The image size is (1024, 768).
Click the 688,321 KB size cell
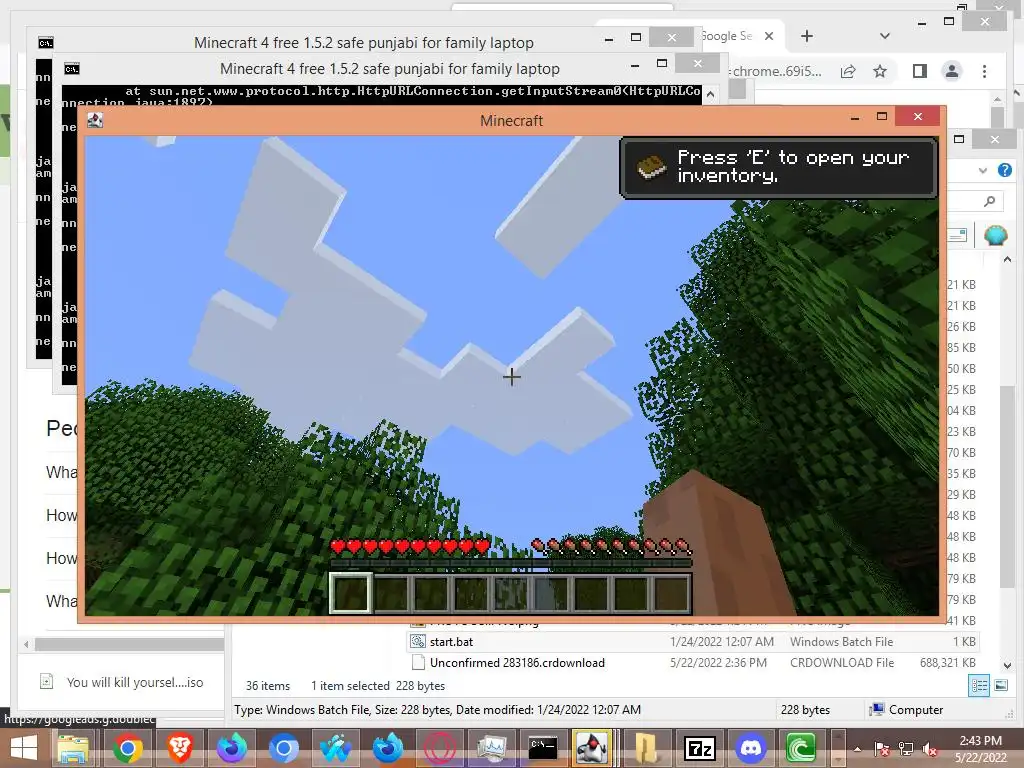click(948, 663)
